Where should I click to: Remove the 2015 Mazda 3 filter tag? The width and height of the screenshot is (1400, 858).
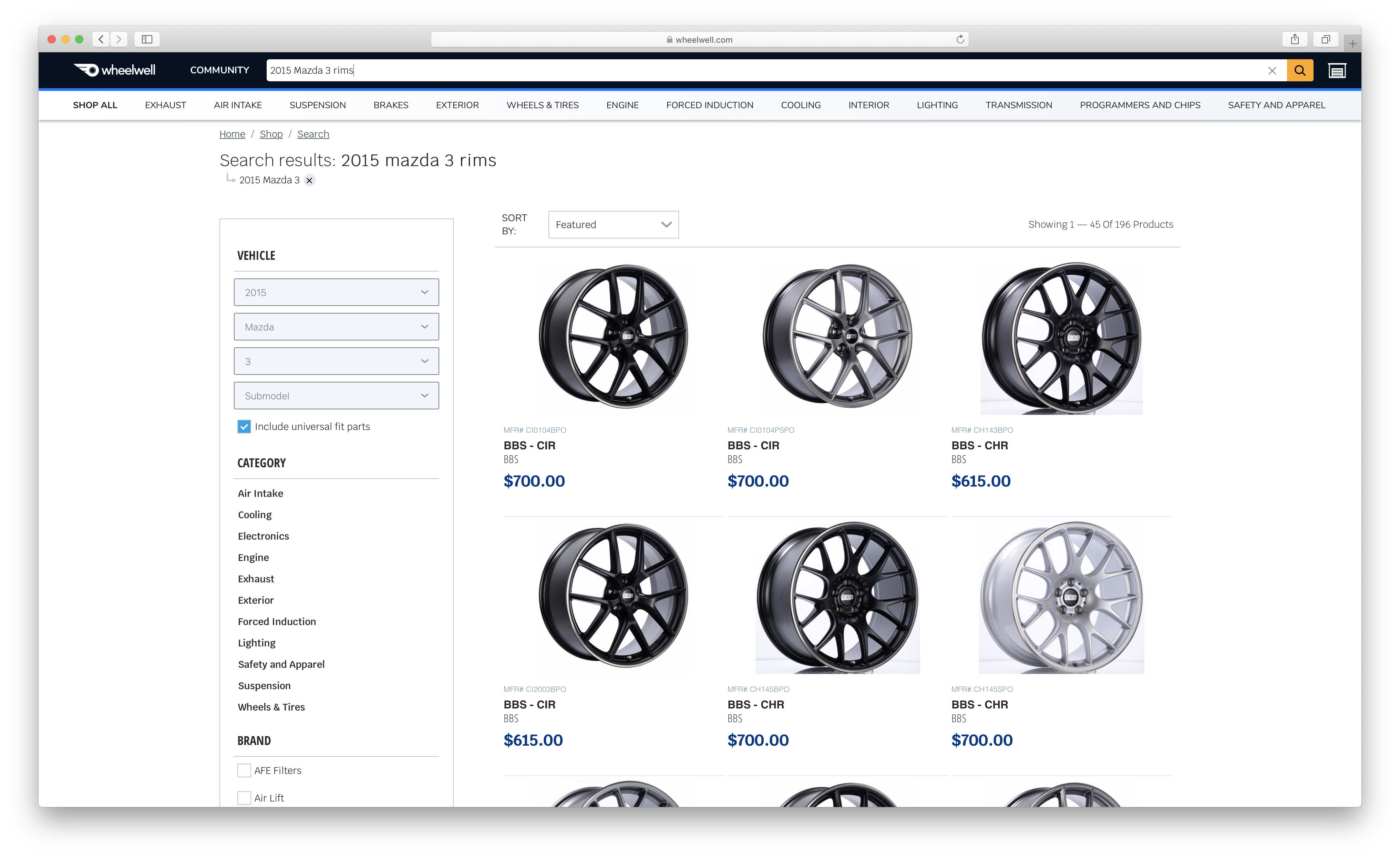[x=309, y=180]
